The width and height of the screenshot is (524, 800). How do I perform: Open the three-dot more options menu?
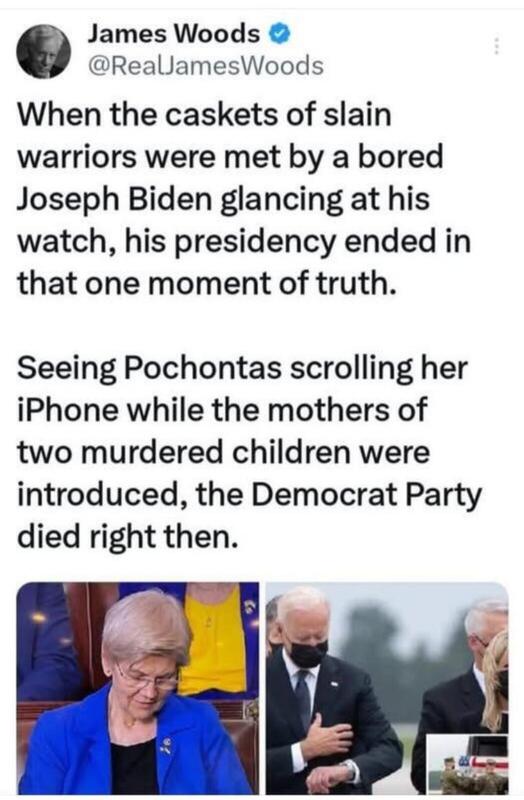(x=495, y=46)
